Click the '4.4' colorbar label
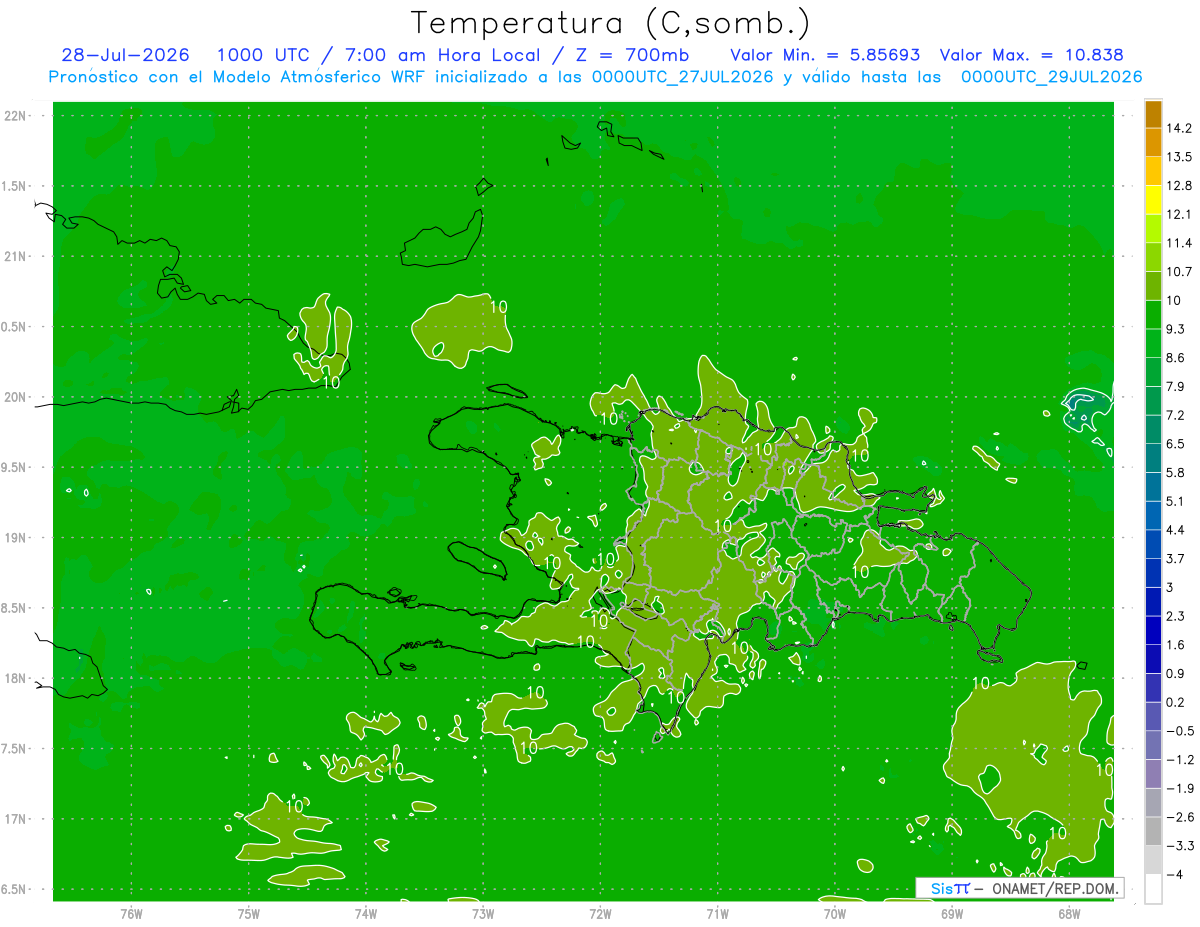Image resolution: width=1200 pixels, height=927 pixels. coord(1177,530)
